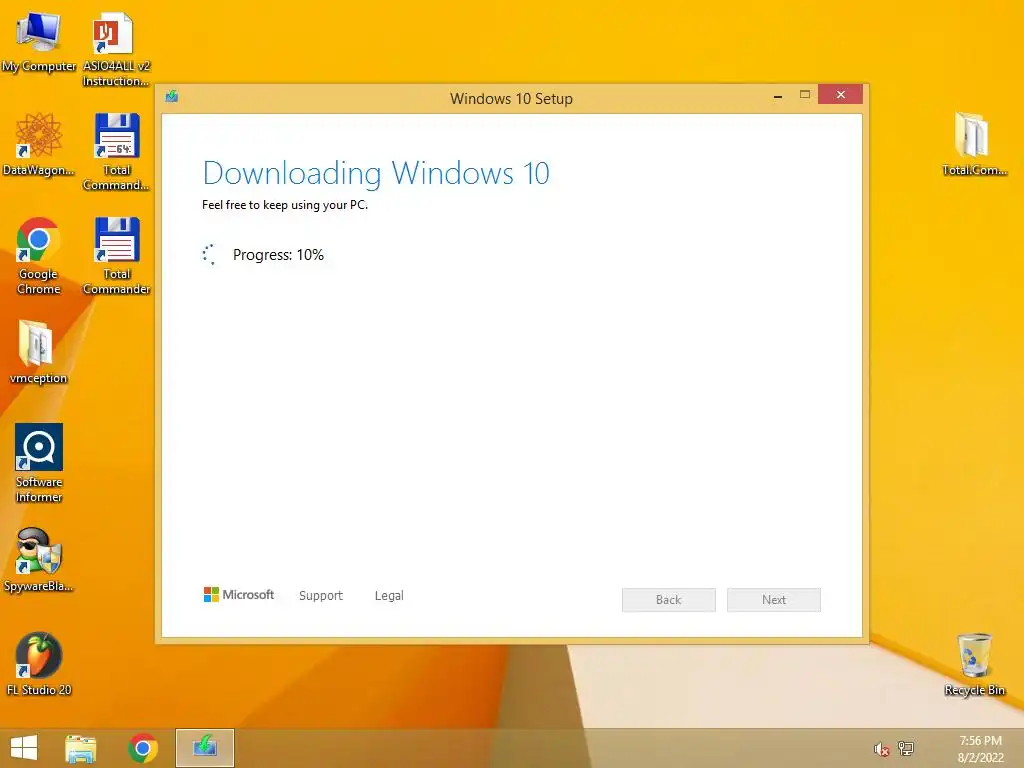
Task: Open Chrome from the taskbar
Action: [143, 748]
